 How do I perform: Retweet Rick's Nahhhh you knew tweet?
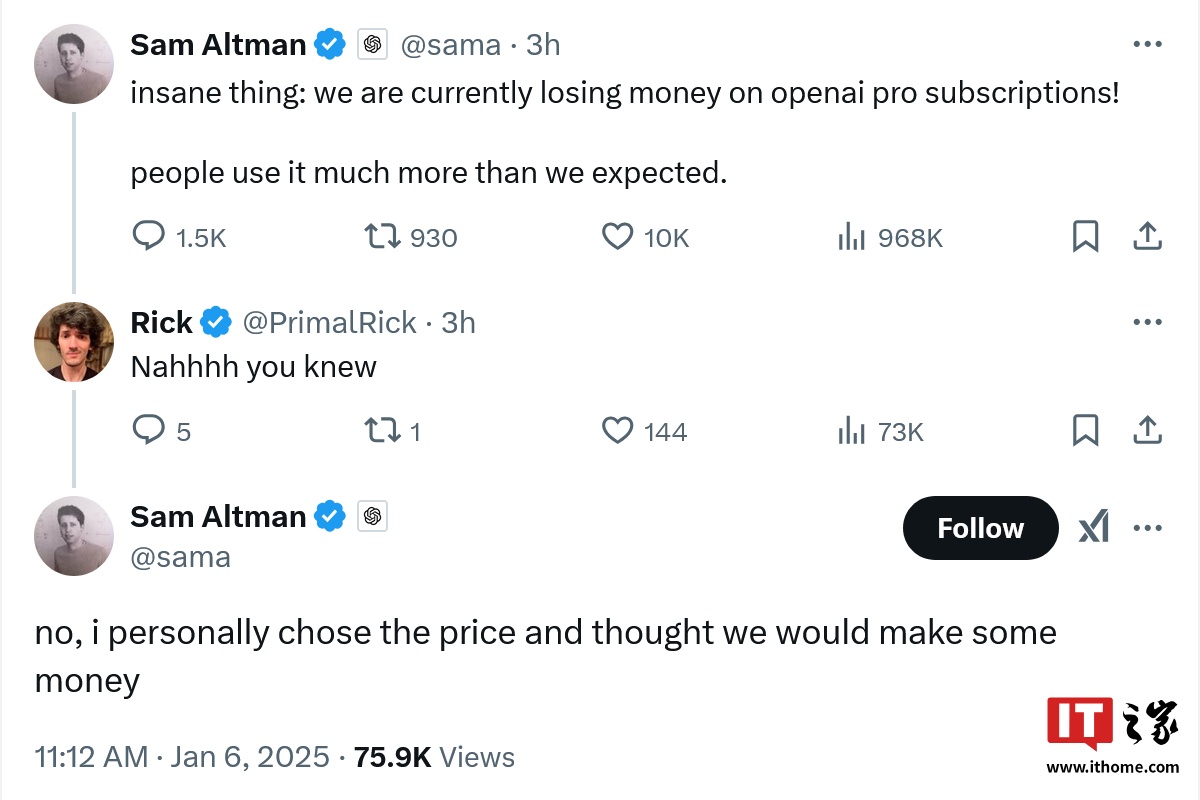pyautogui.click(x=381, y=431)
